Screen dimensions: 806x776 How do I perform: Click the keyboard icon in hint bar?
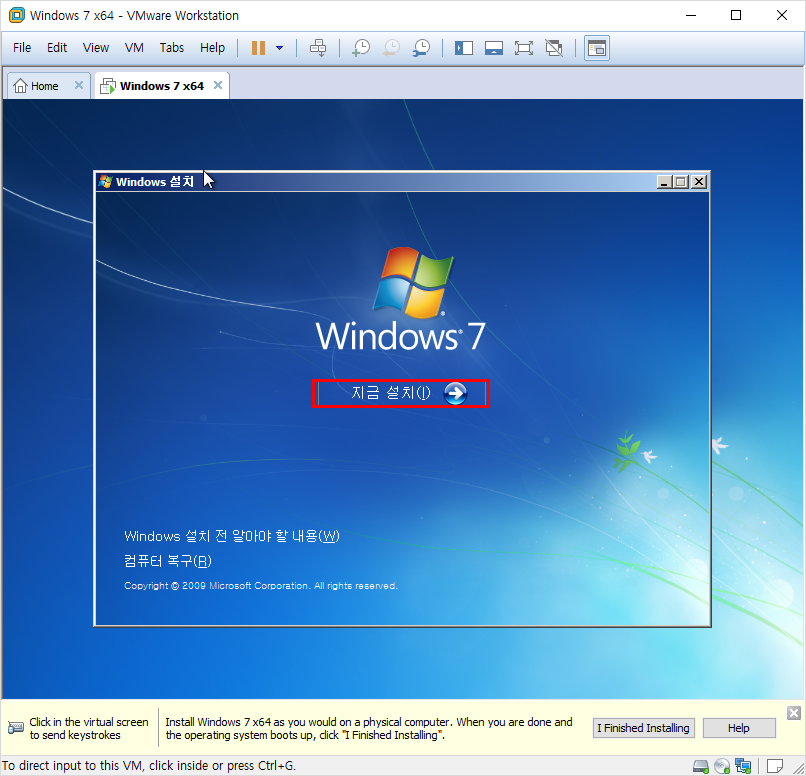coord(15,728)
